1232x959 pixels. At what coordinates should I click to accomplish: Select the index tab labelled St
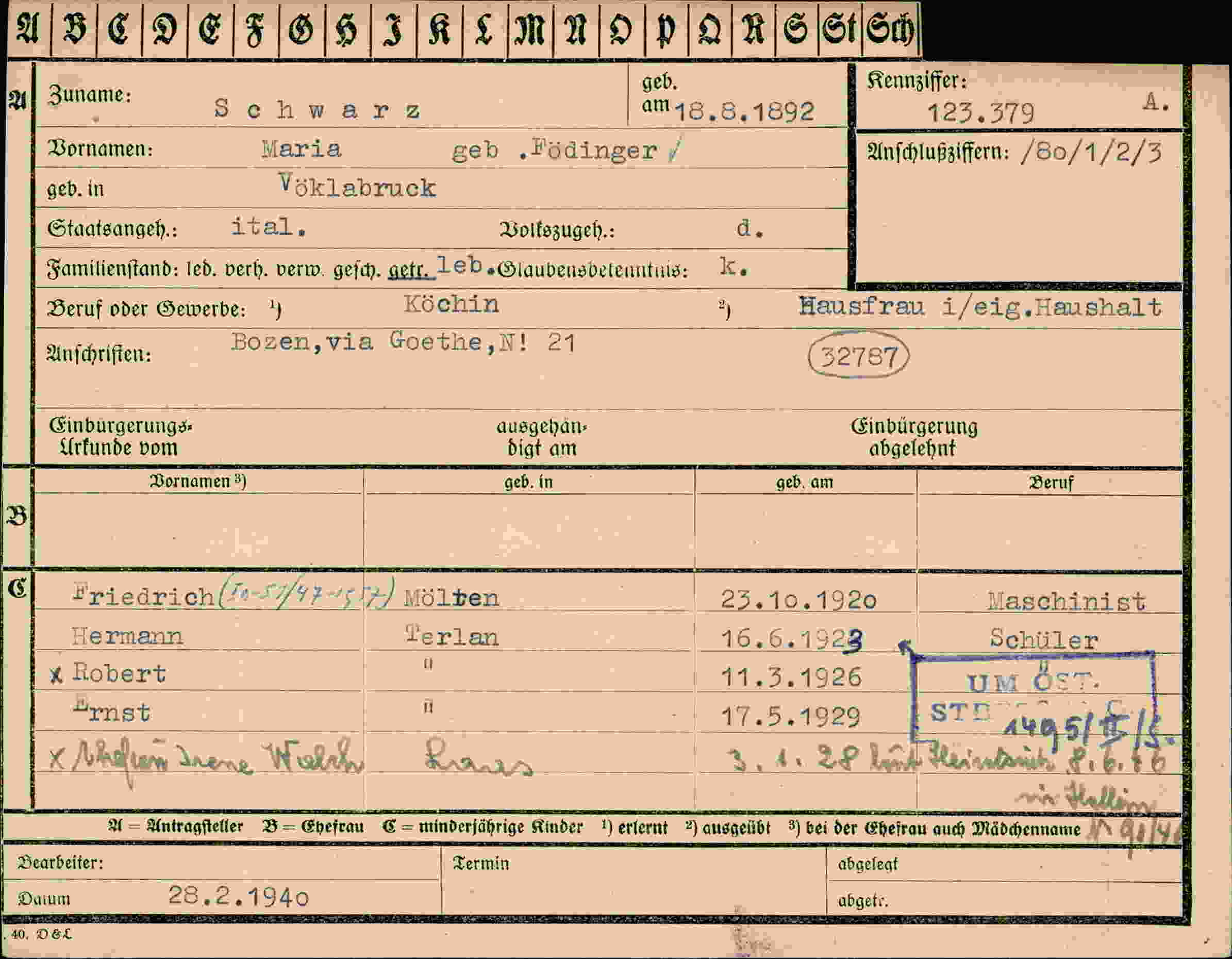pyautogui.click(x=840, y=29)
